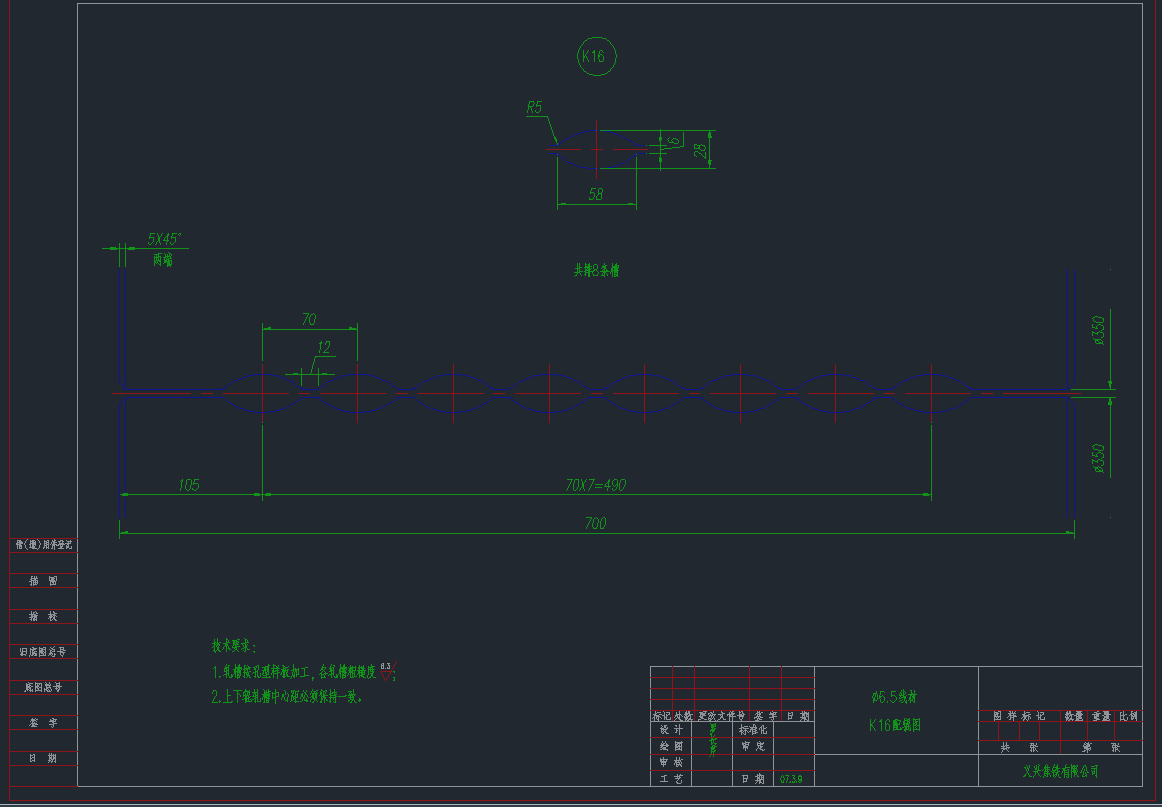Select the K16配辊图 drawing title
This screenshot has width=1162, height=807.
coord(894,725)
